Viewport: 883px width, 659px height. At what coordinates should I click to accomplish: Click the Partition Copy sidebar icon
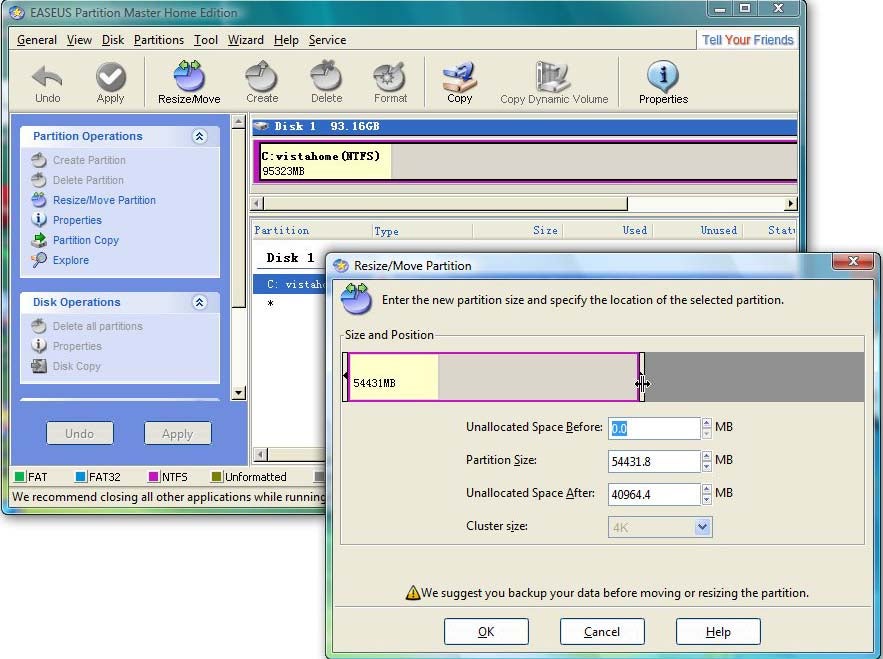39,240
